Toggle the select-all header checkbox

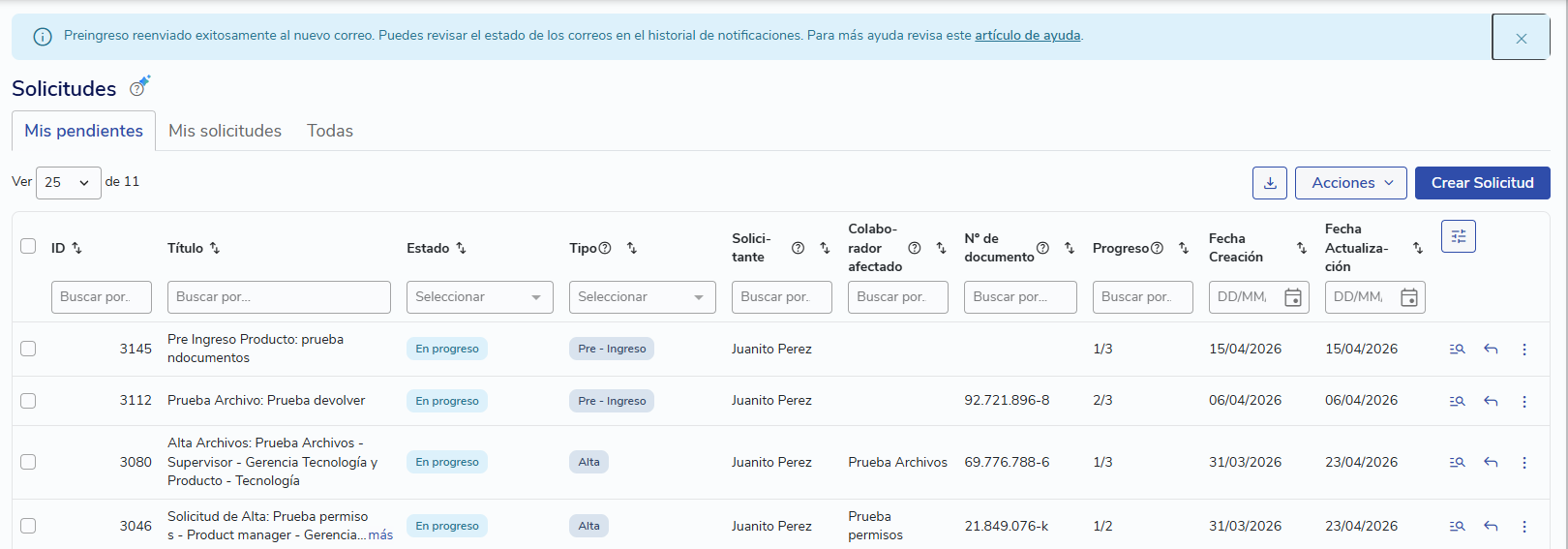point(28,246)
